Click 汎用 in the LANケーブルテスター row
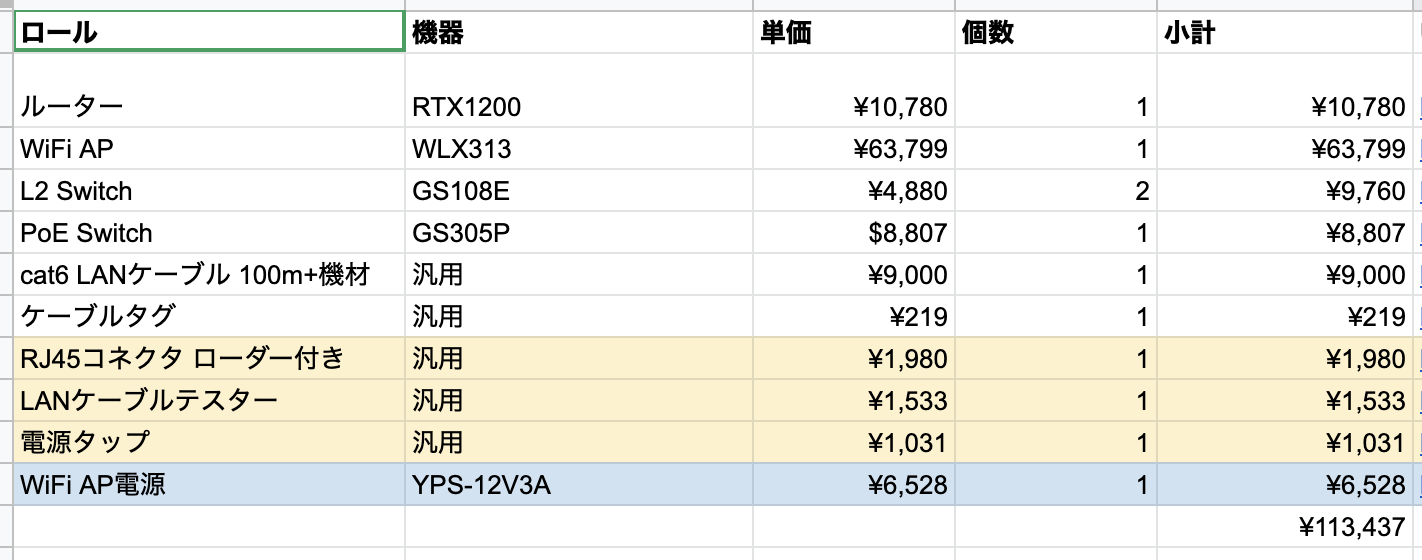This screenshot has width=1422, height=560. pyautogui.click(x=580, y=401)
